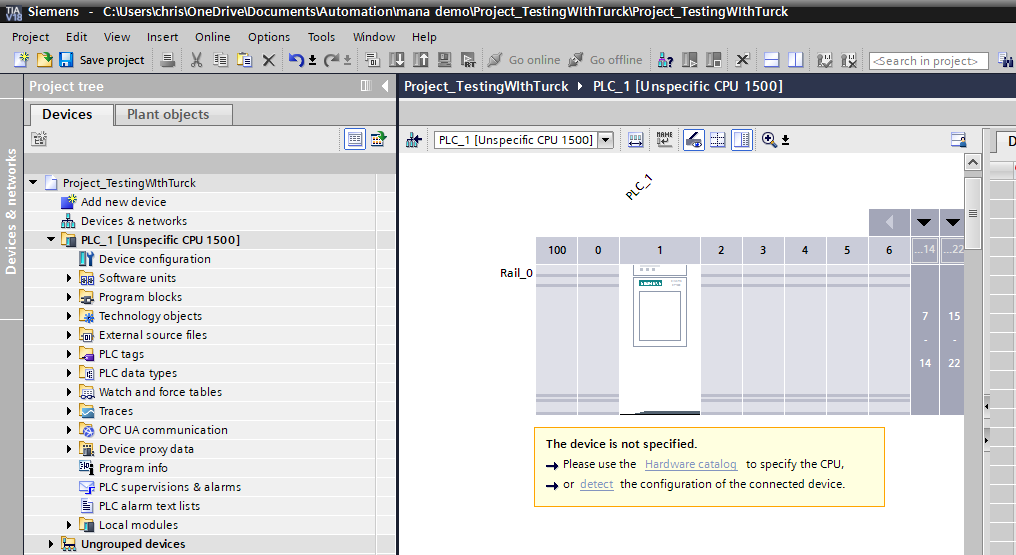Click the Accessible devices icon
1016x555 pixels.
(665, 60)
